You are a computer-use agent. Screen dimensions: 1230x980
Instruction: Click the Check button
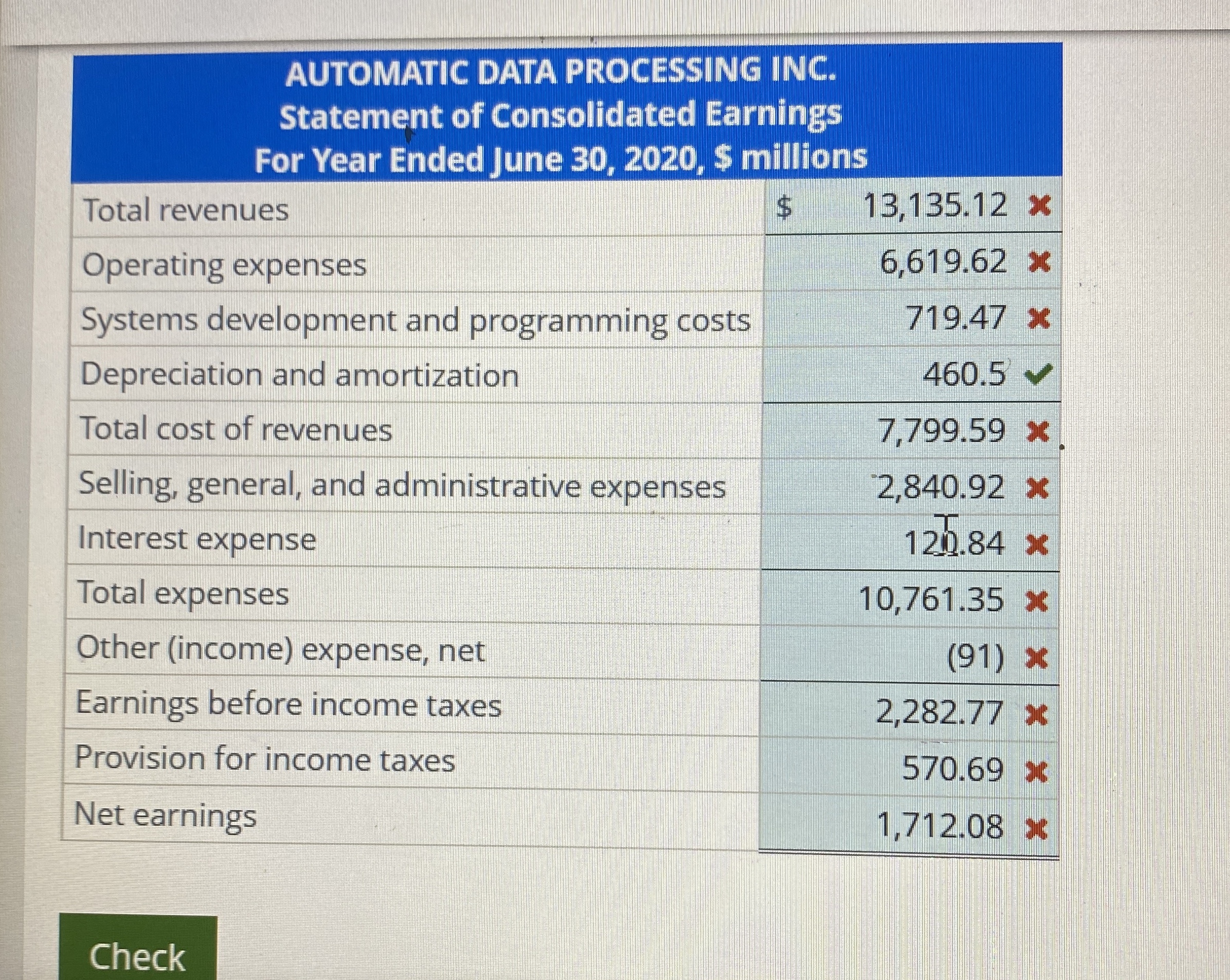point(137,954)
